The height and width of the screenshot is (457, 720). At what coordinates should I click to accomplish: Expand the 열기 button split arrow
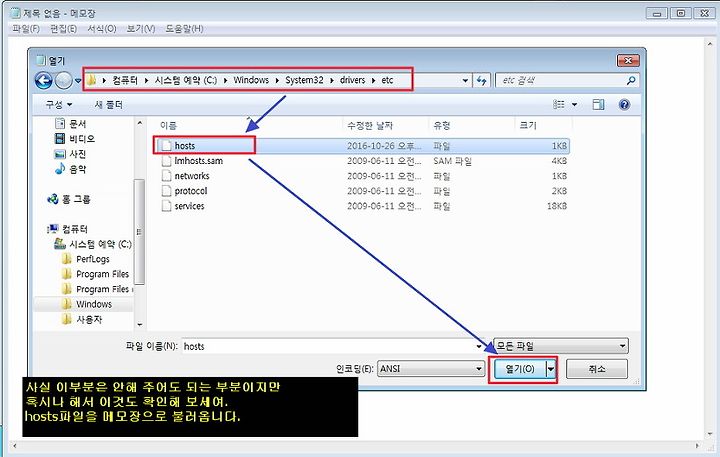click(551, 368)
